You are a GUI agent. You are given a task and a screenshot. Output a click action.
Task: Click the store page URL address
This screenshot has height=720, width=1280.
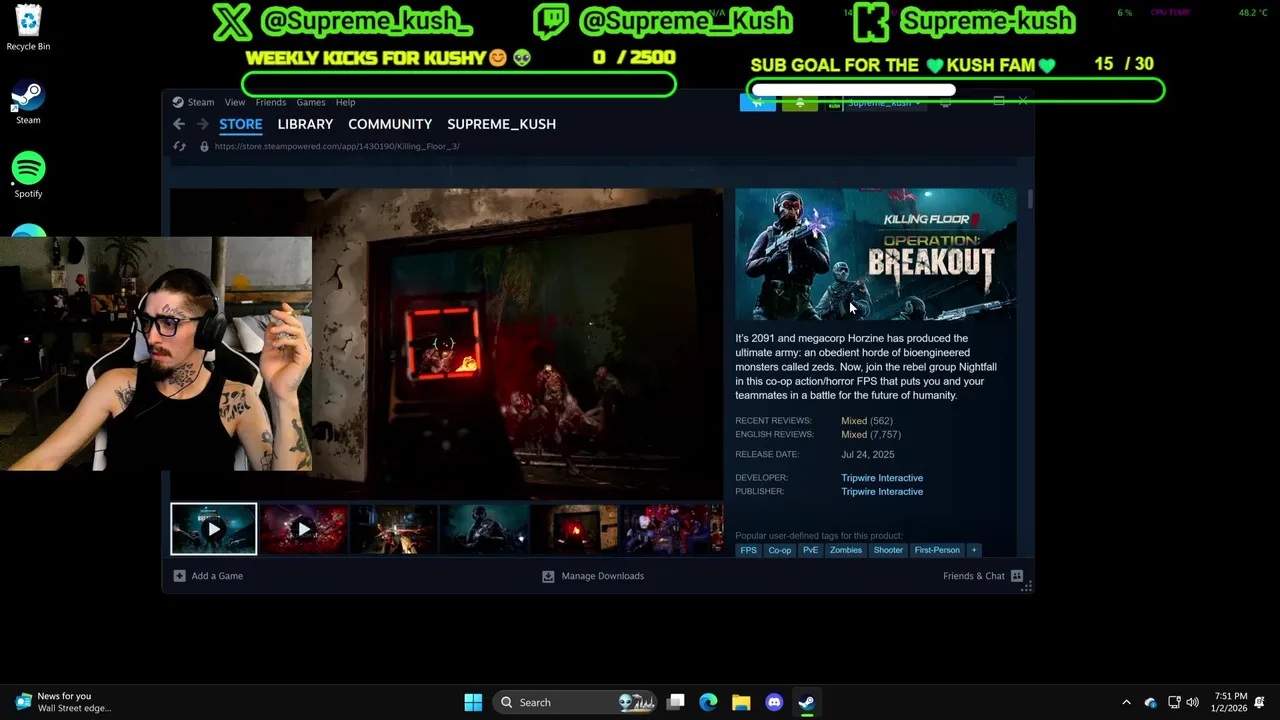tap(337, 146)
